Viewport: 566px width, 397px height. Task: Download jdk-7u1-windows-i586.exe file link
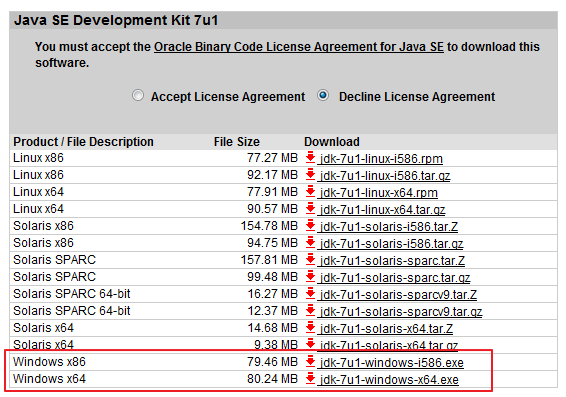point(392,362)
